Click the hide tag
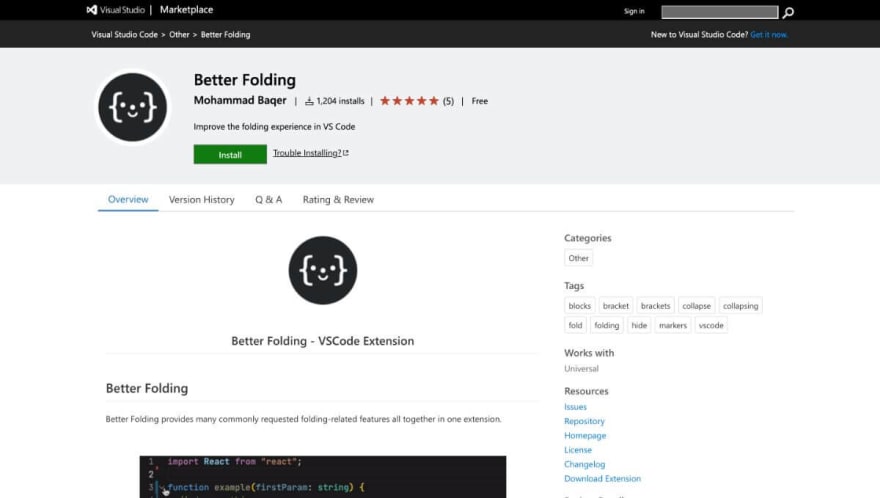Image resolution: width=880 pixels, height=498 pixels. 639,326
